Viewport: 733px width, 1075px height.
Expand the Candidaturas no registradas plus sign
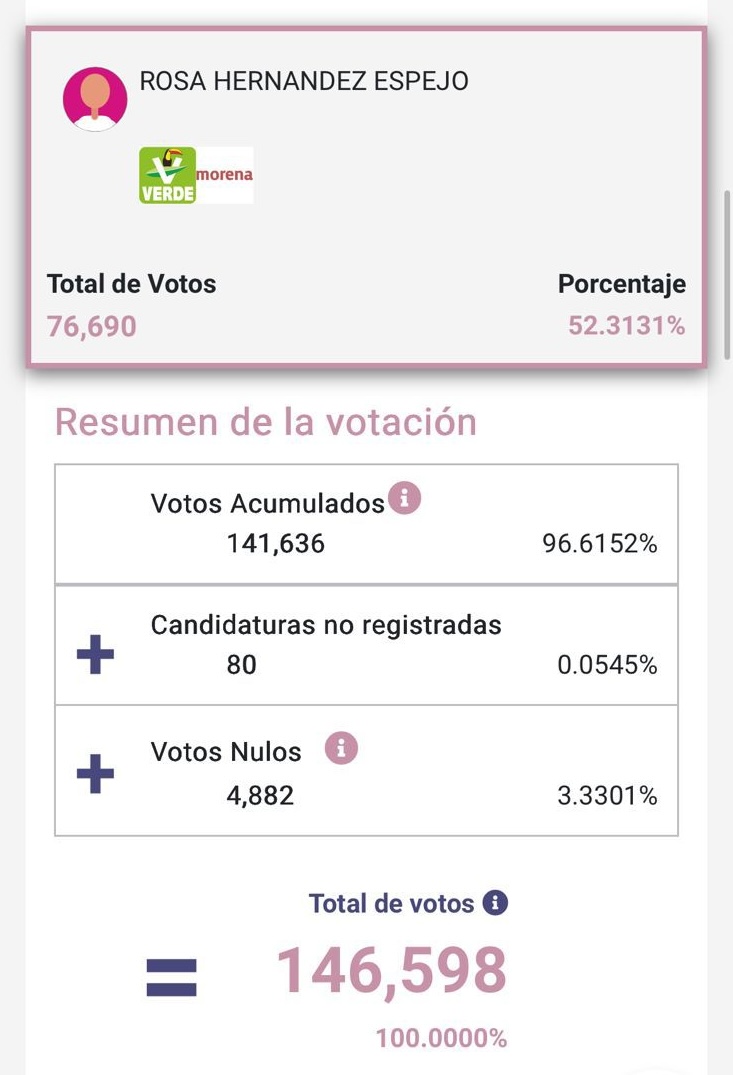[96, 656]
